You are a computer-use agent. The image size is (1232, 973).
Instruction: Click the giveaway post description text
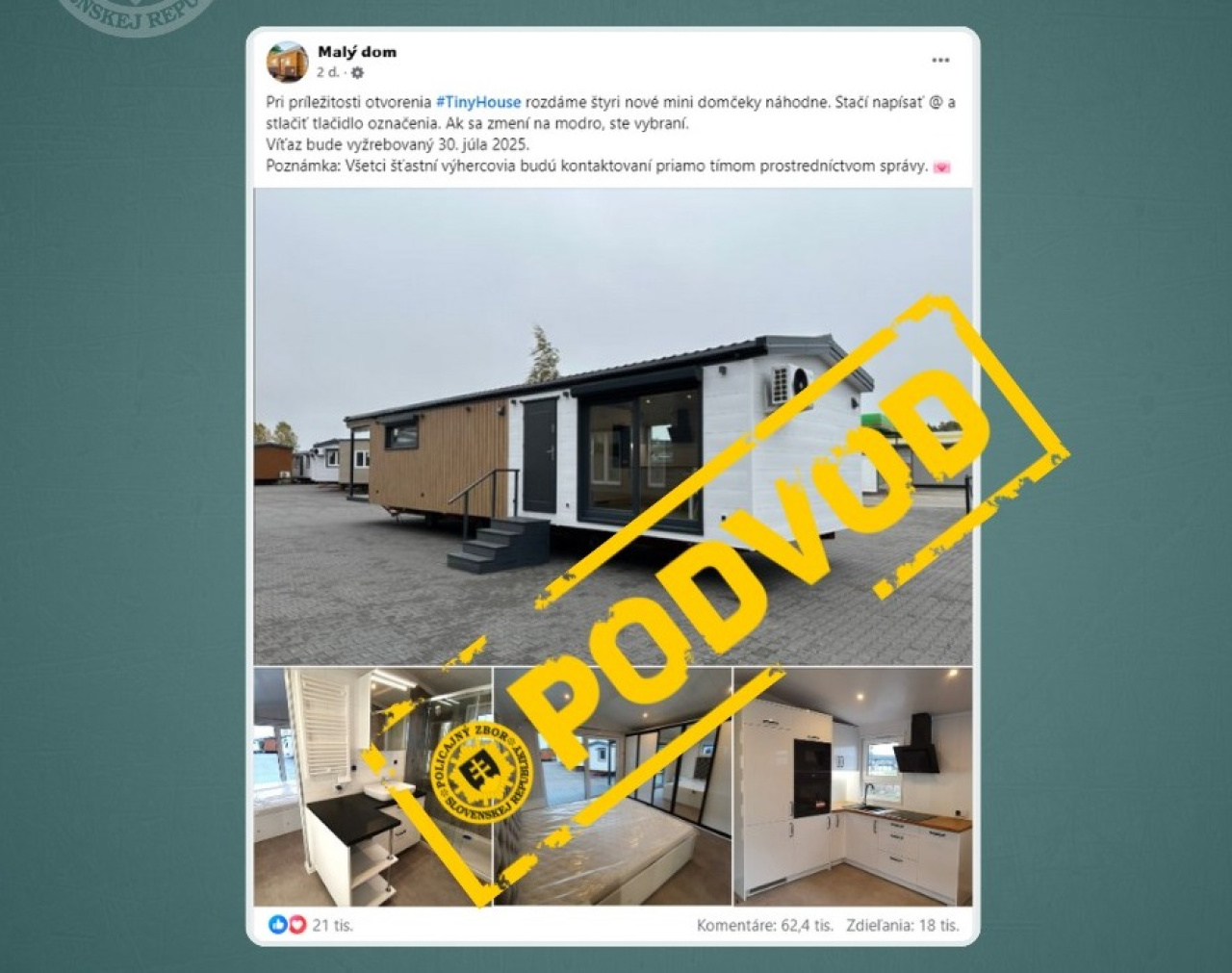tap(611, 134)
